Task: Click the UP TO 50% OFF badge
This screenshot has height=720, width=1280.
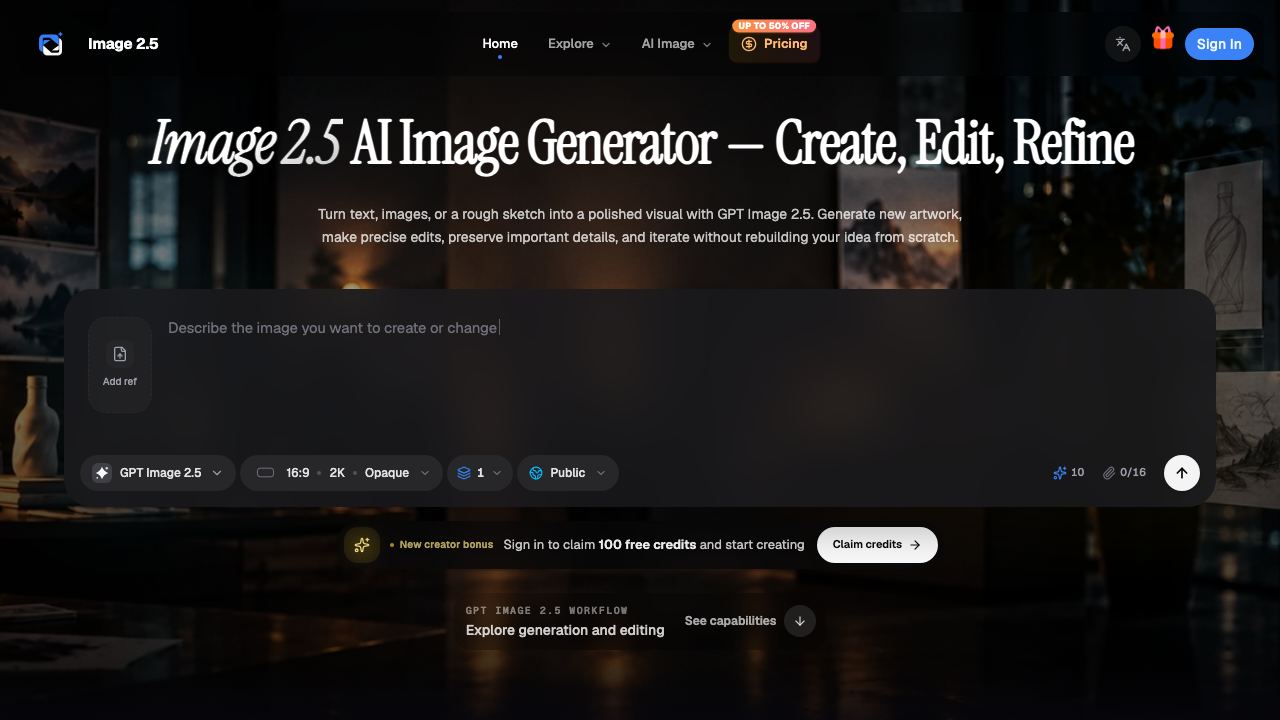Action: pos(774,26)
